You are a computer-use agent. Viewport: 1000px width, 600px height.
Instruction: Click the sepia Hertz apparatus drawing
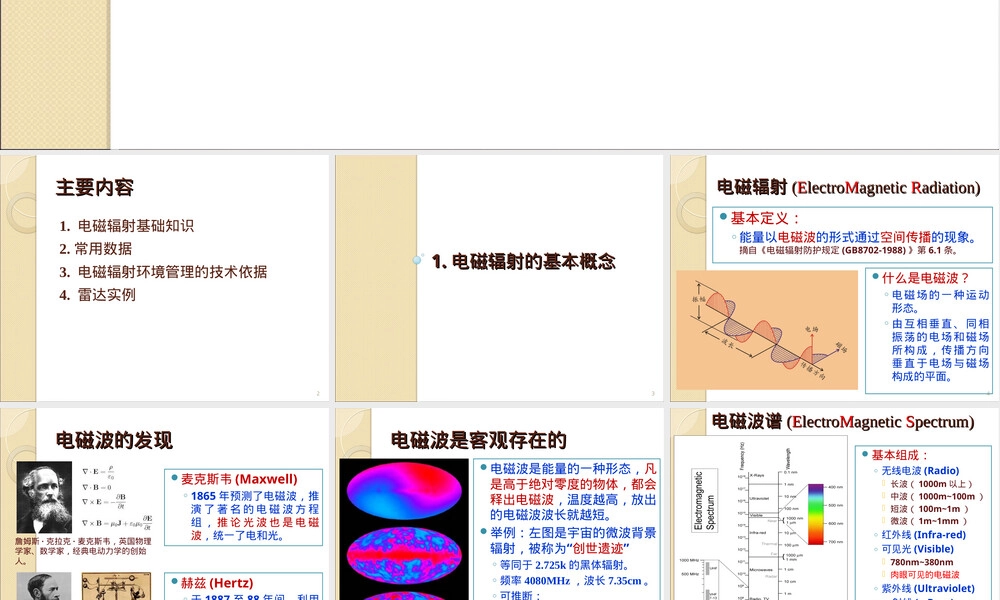pos(117,587)
